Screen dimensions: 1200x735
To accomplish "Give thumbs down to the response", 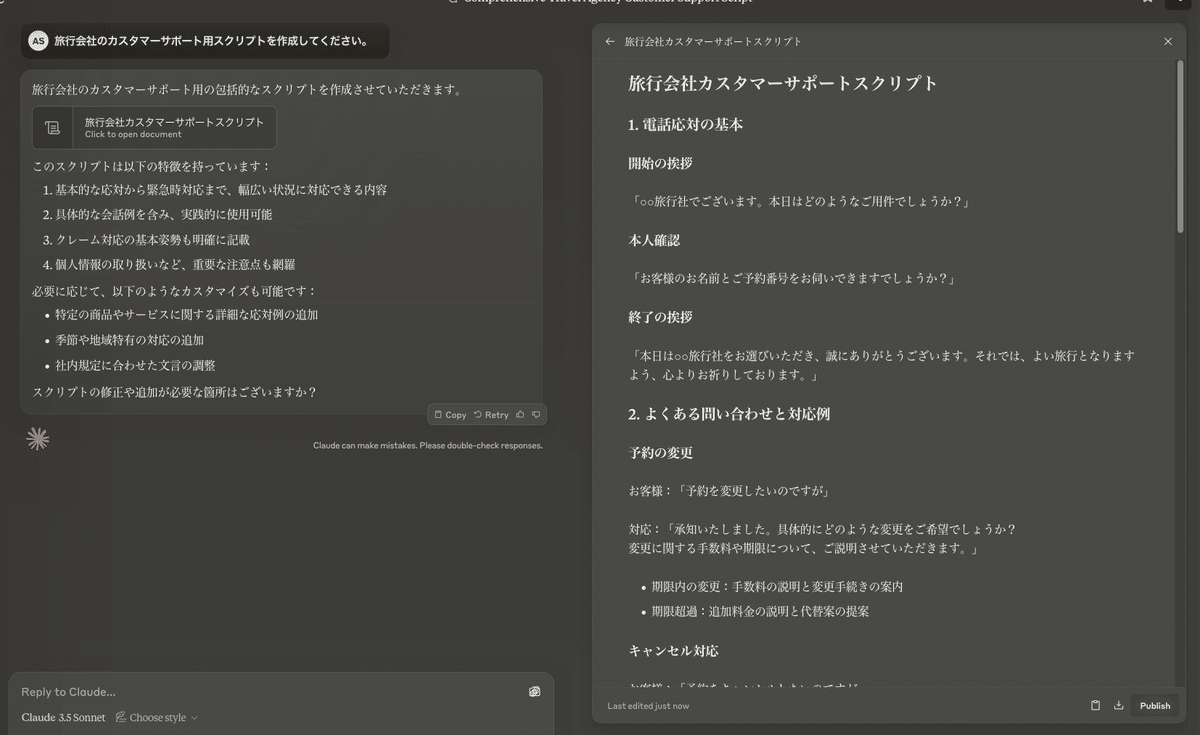I will (536, 414).
